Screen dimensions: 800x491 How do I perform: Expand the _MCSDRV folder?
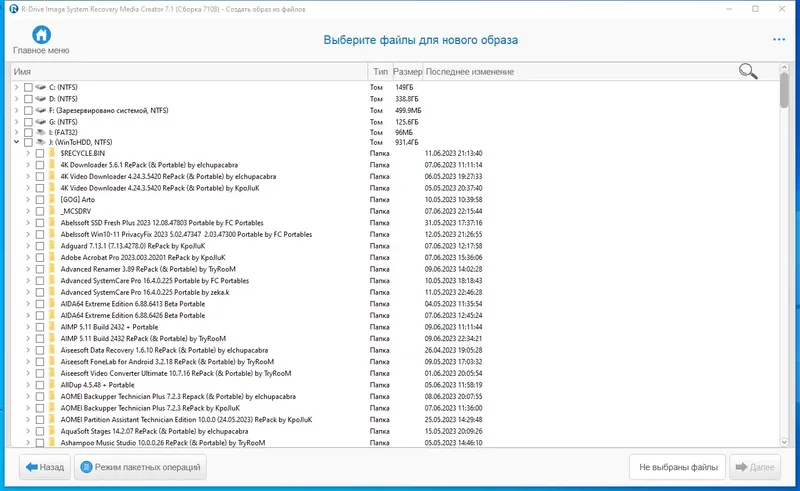pos(28,211)
